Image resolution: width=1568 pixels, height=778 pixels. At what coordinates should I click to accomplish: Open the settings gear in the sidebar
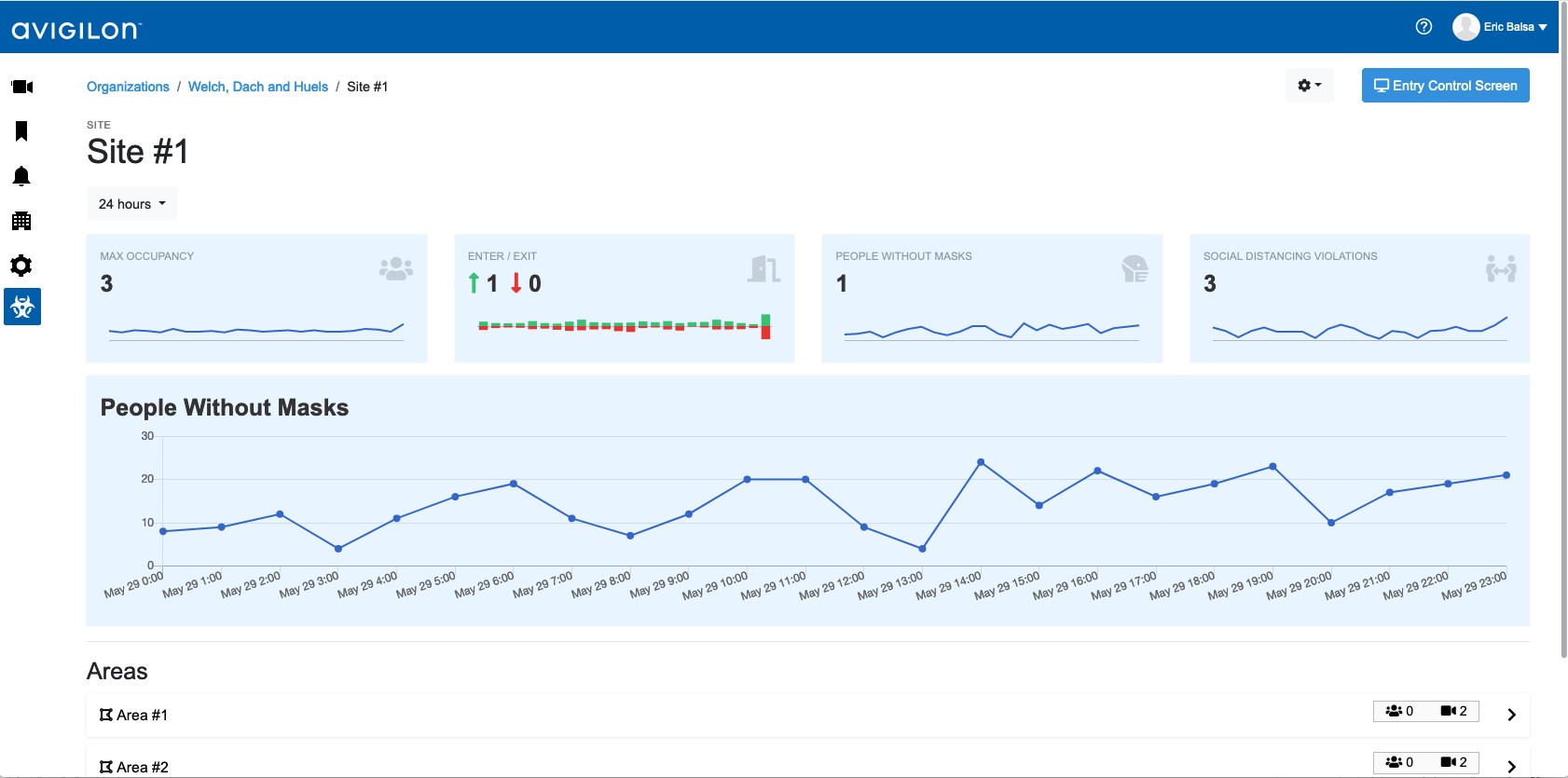click(21, 266)
